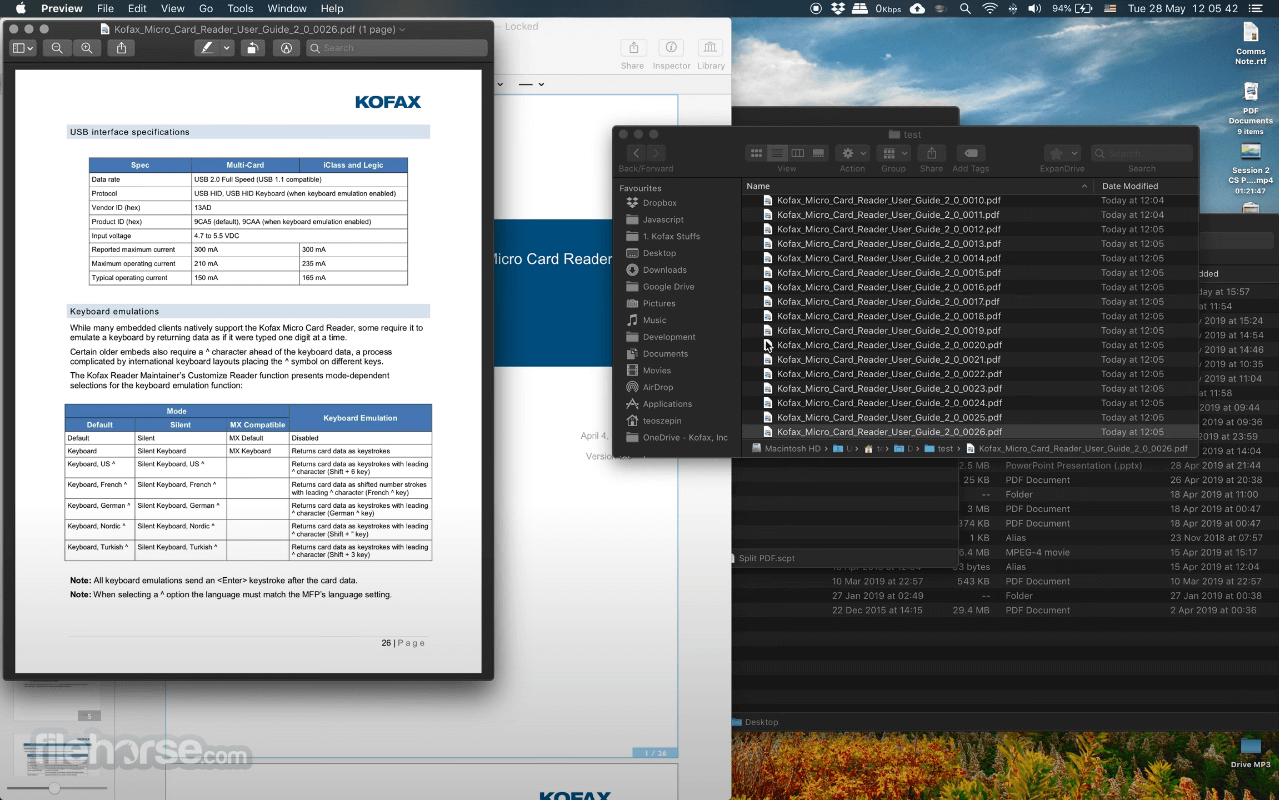Viewport: 1279px width, 800px height.
Task: Open PDF Documents folder on desktop
Action: point(1250,108)
